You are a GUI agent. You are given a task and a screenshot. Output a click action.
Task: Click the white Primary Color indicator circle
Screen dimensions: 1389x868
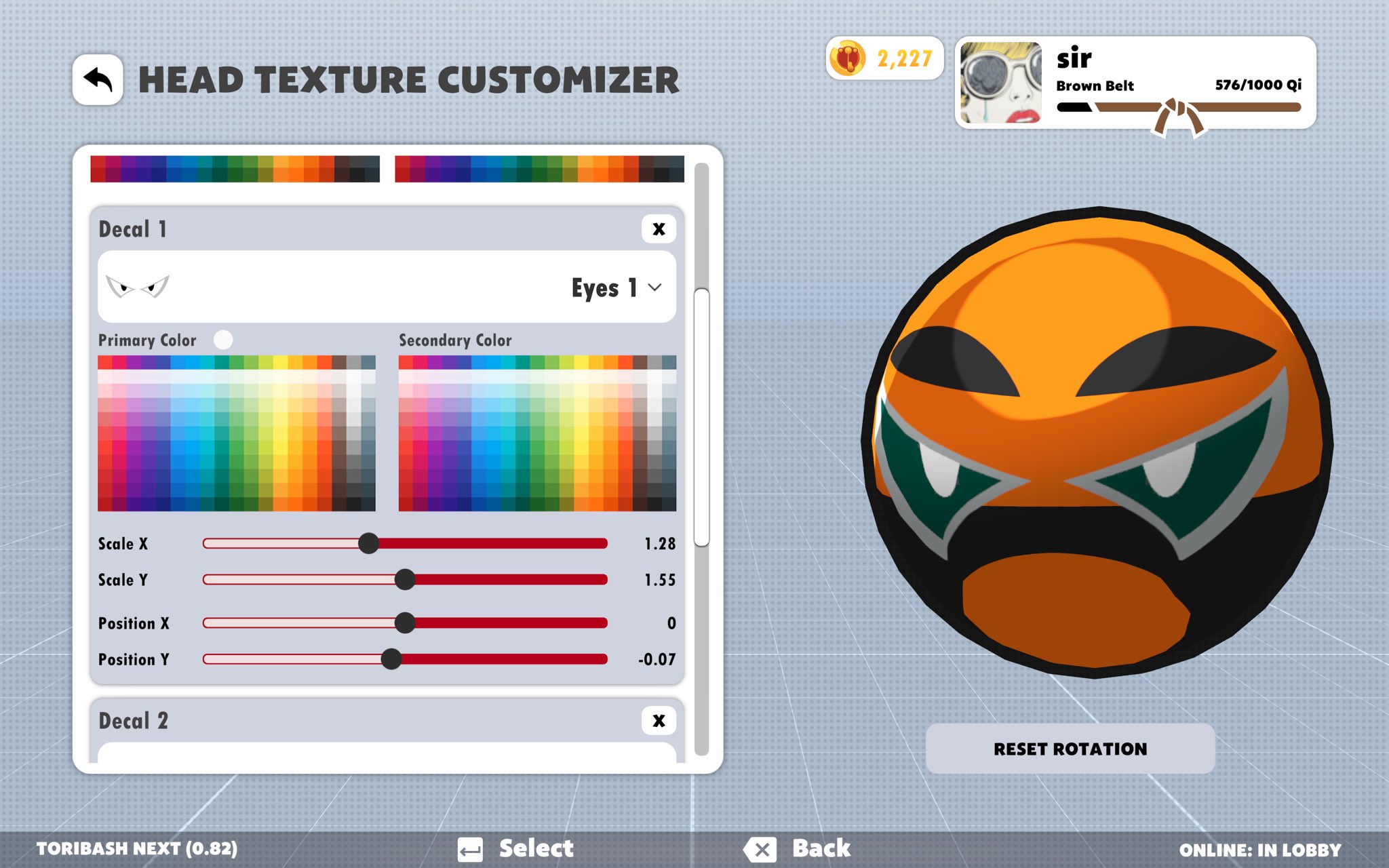click(223, 340)
